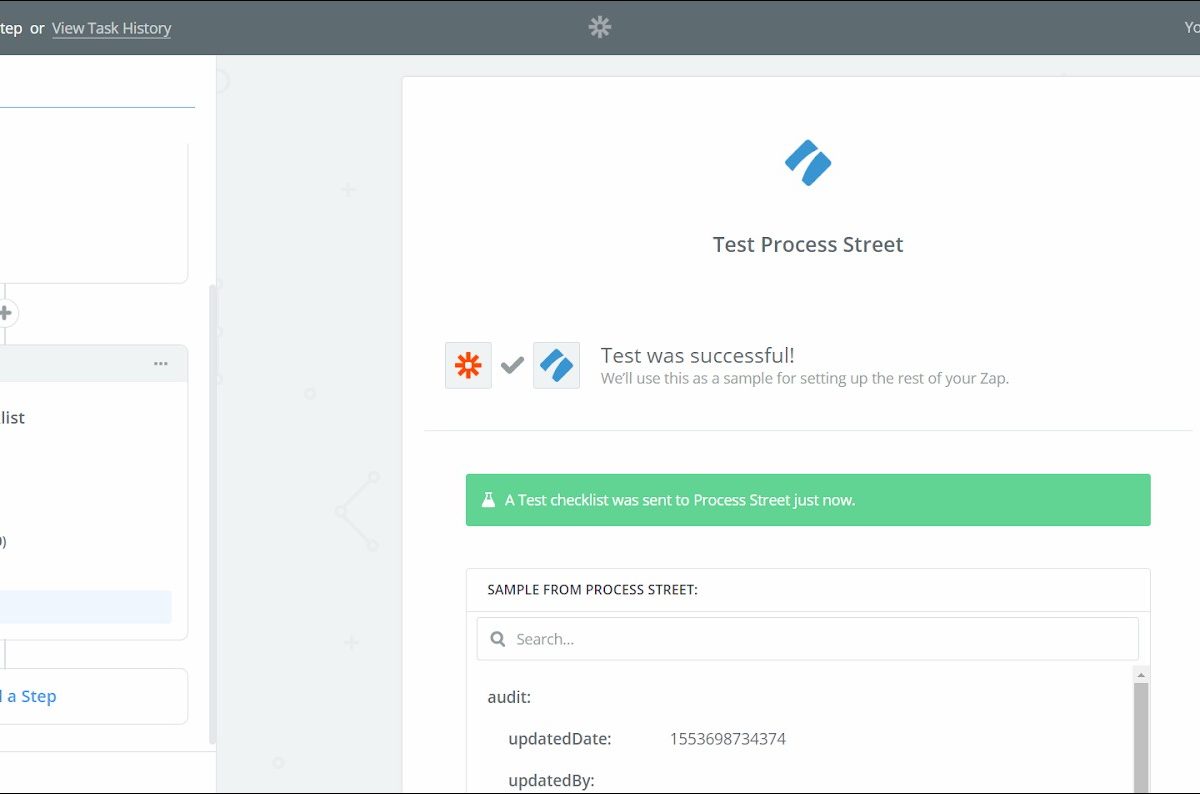Viewport: 1200px width, 794px height.
Task: Click the magnifier icon in sample search
Action: coord(497,639)
